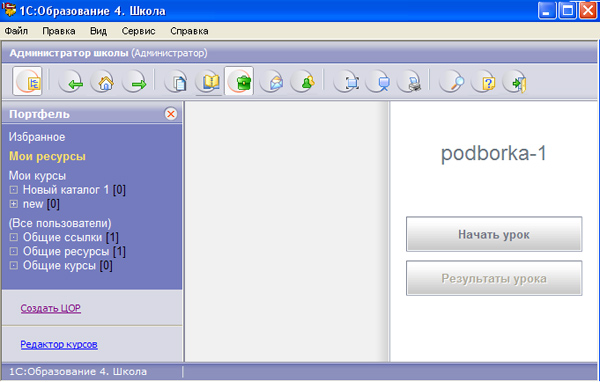
Task: Close the Портфель panel
Action: pyautogui.click(x=171, y=114)
